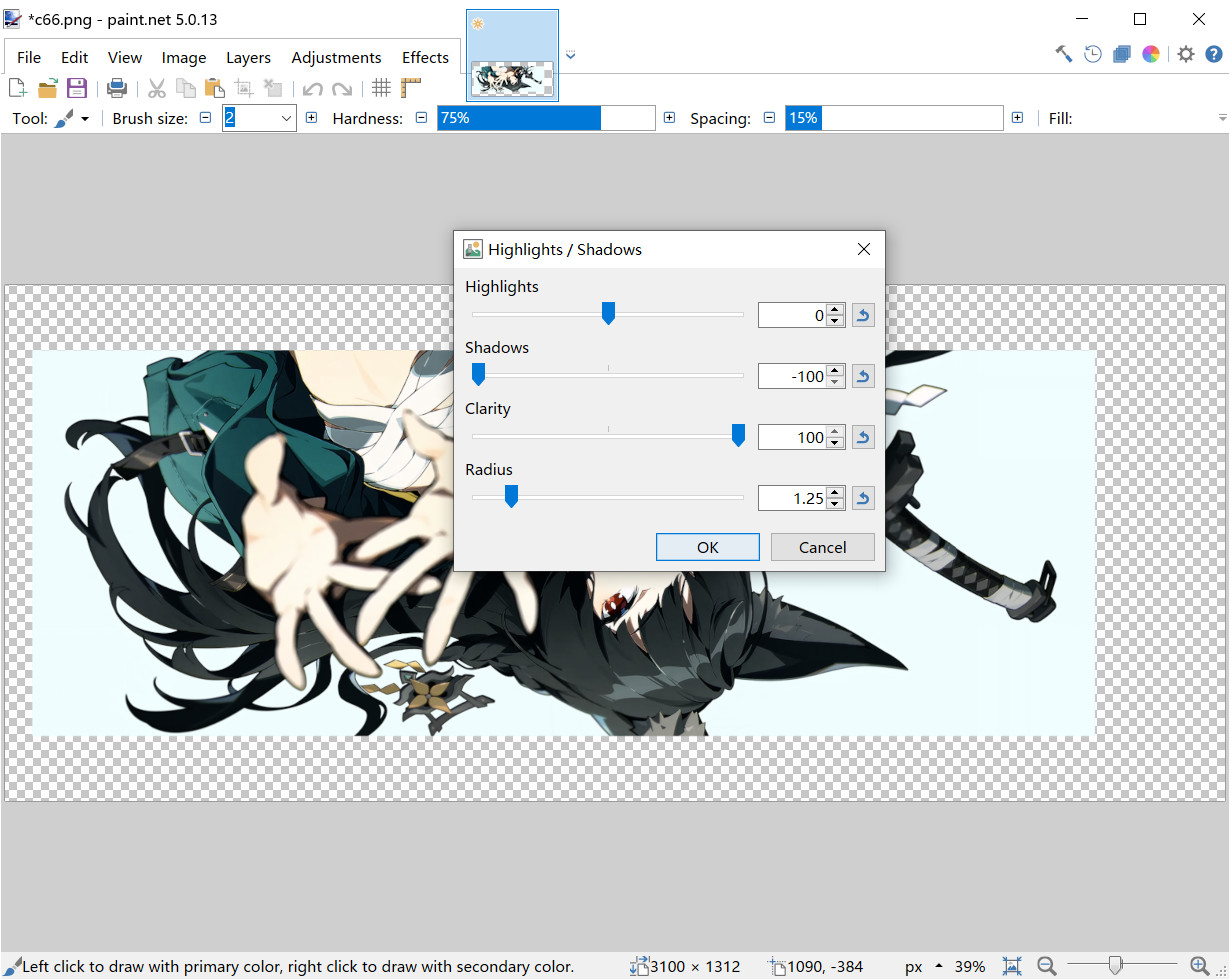Open the Adjustments menu
Image resolution: width=1230 pixels, height=980 pixels.
[x=336, y=58]
